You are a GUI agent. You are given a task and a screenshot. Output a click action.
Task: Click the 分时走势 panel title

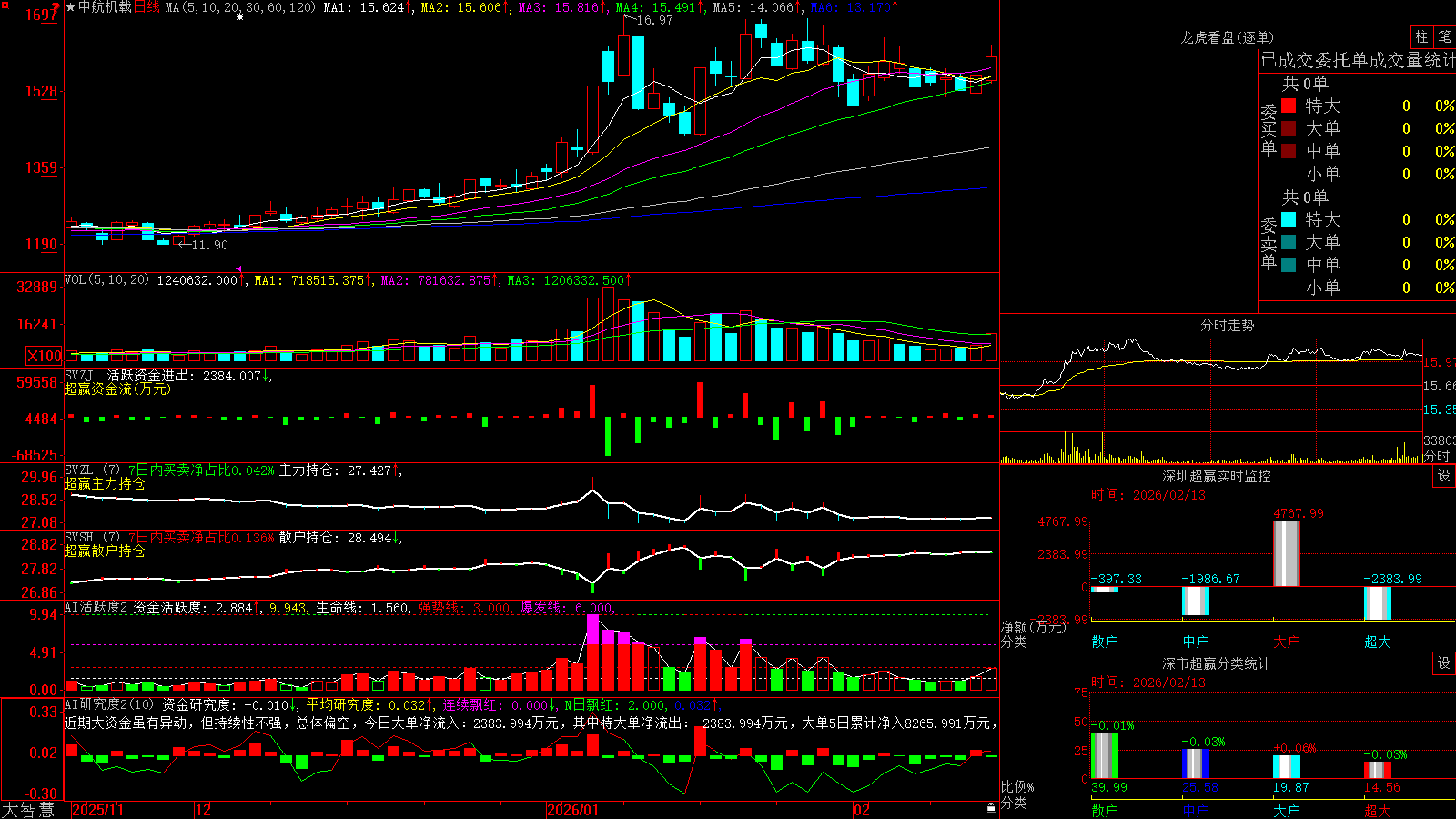[x=1227, y=325]
